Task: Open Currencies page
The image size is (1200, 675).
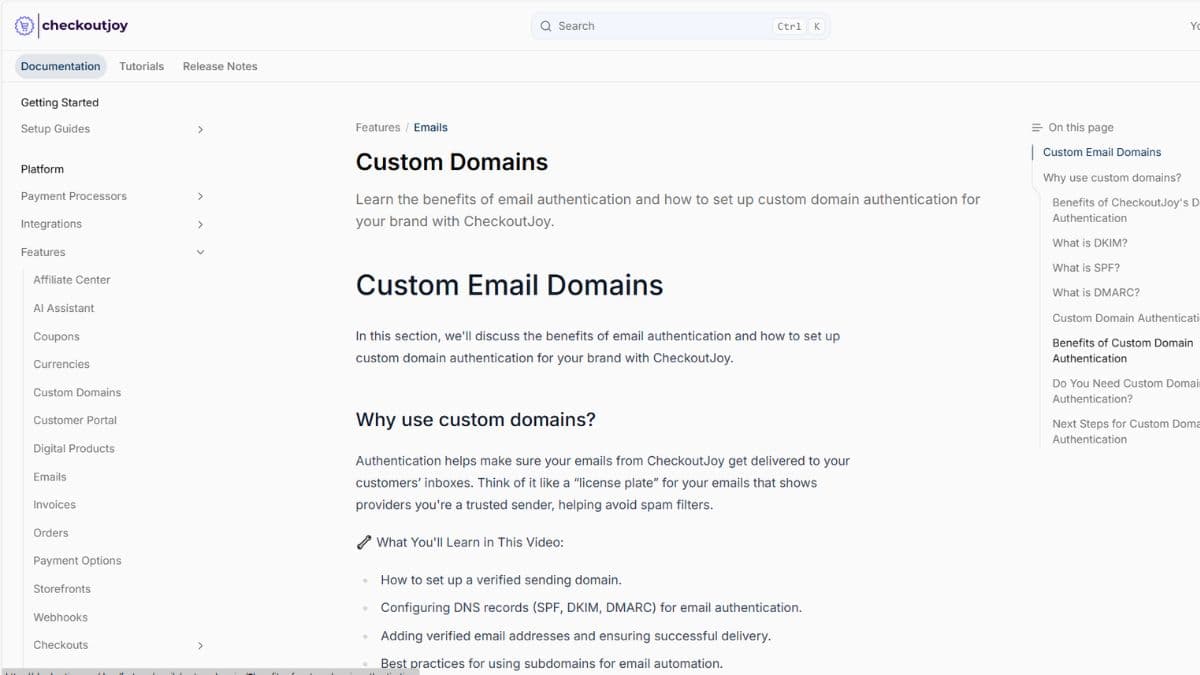Action: (61, 364)
